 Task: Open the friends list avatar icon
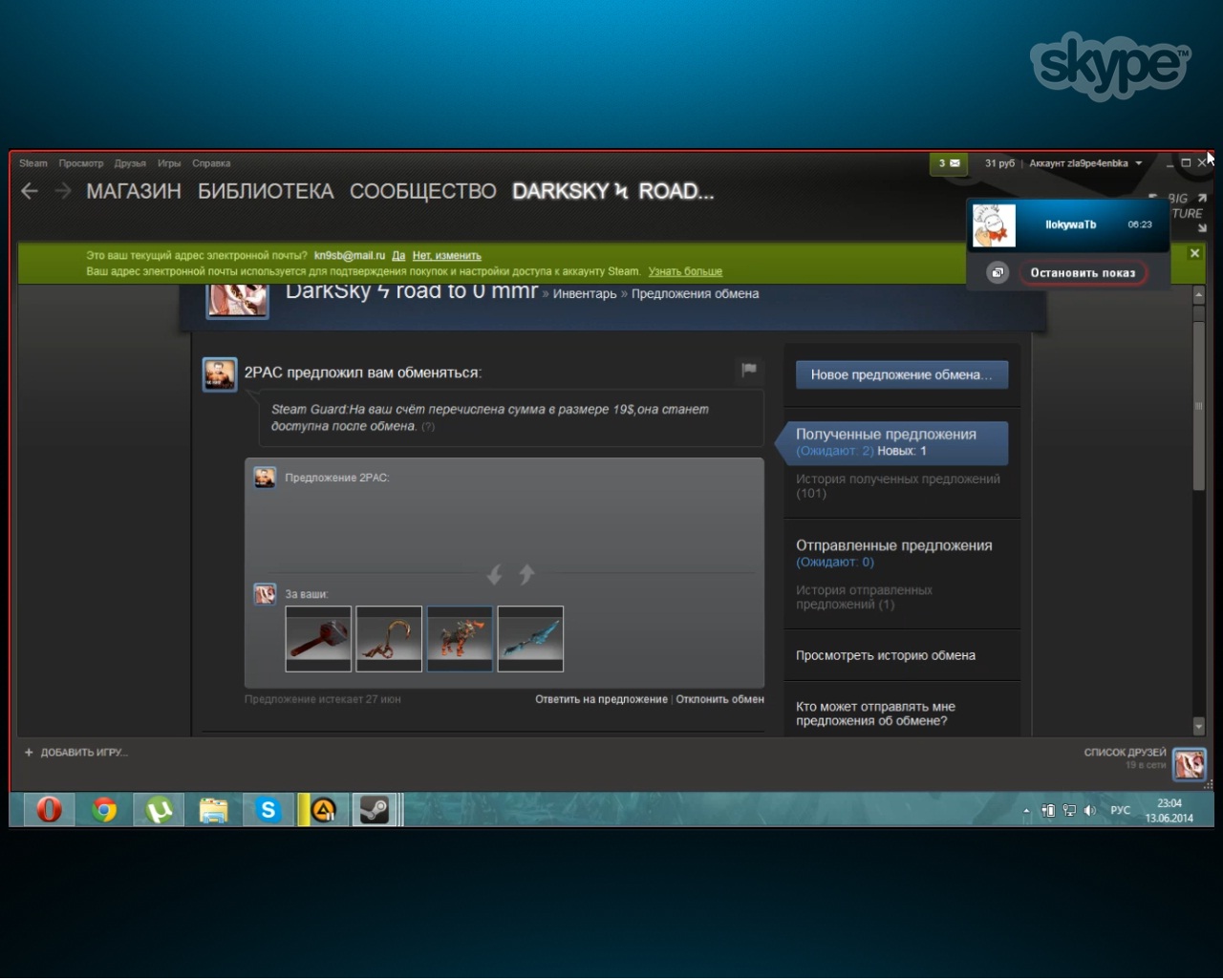1190,763
